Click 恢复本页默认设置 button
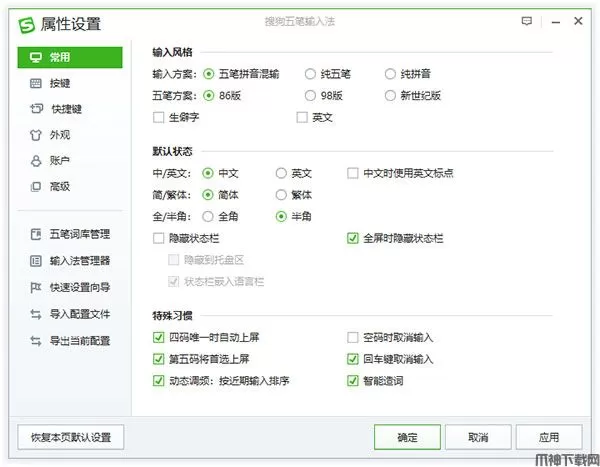The image size is (600, 467). coord(71,437)
